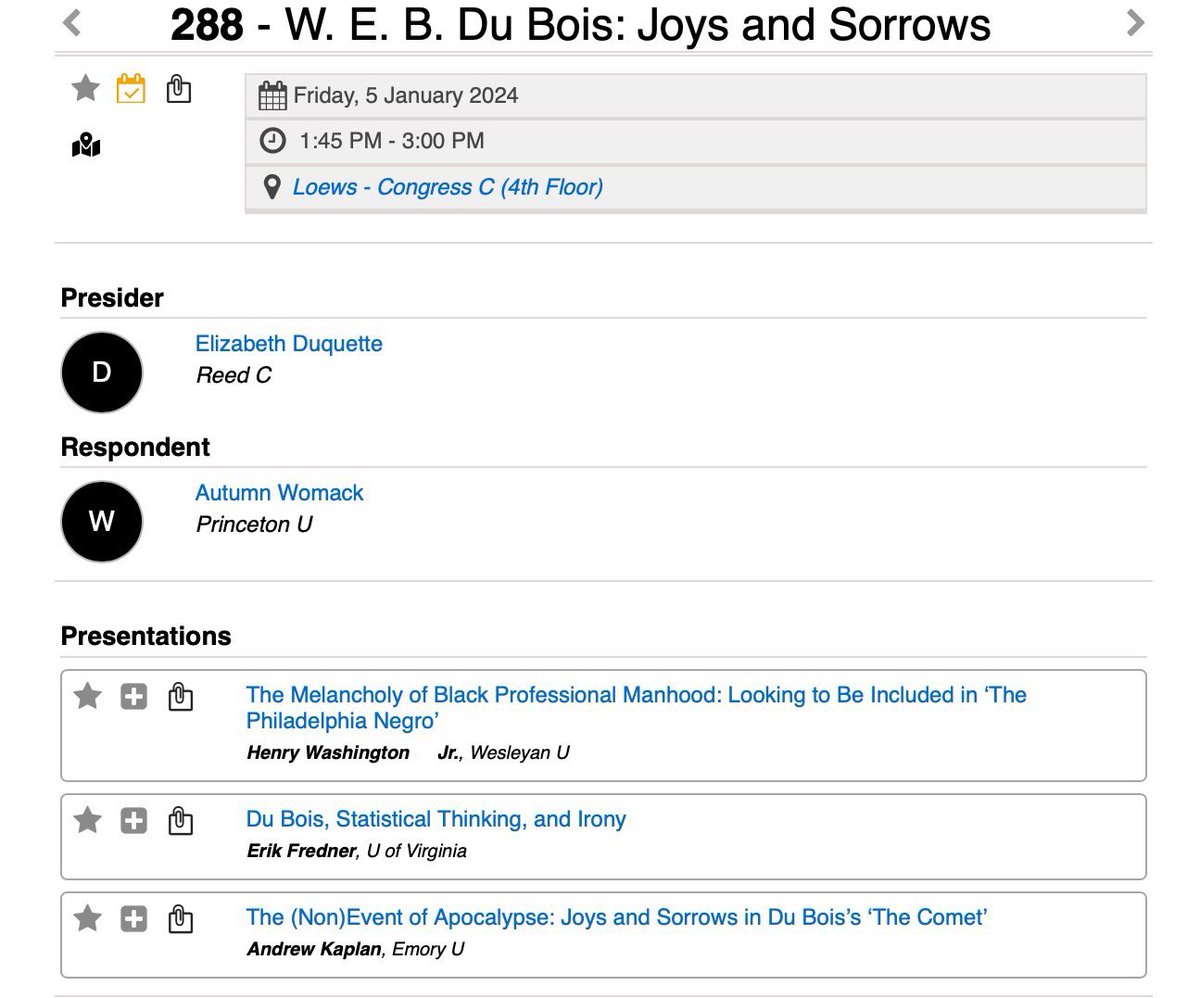
Task: Click the presider's avatar circle
Action: coord(101,372)
